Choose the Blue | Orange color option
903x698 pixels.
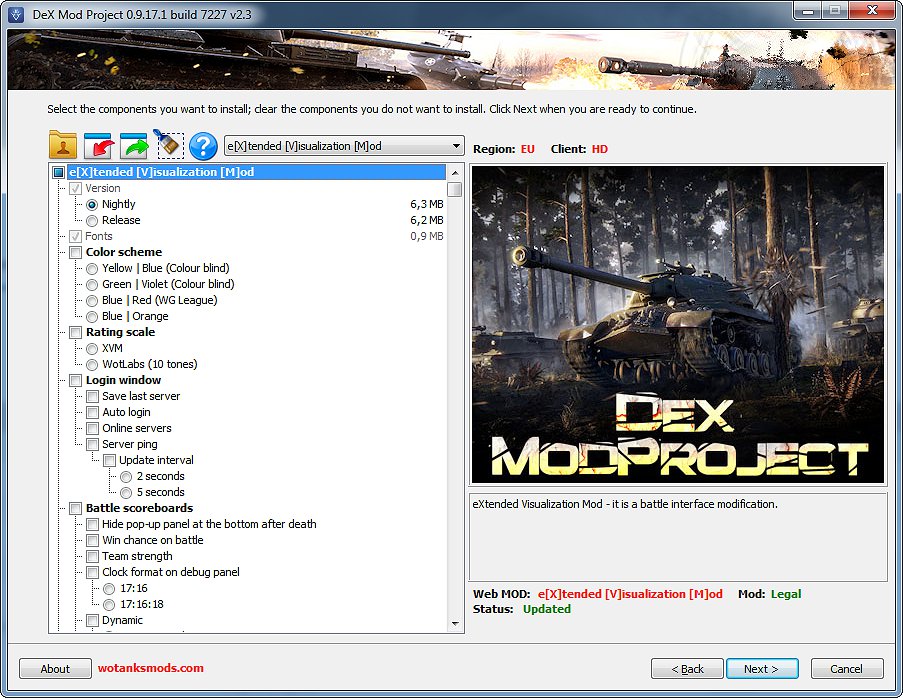pos(92,317)
